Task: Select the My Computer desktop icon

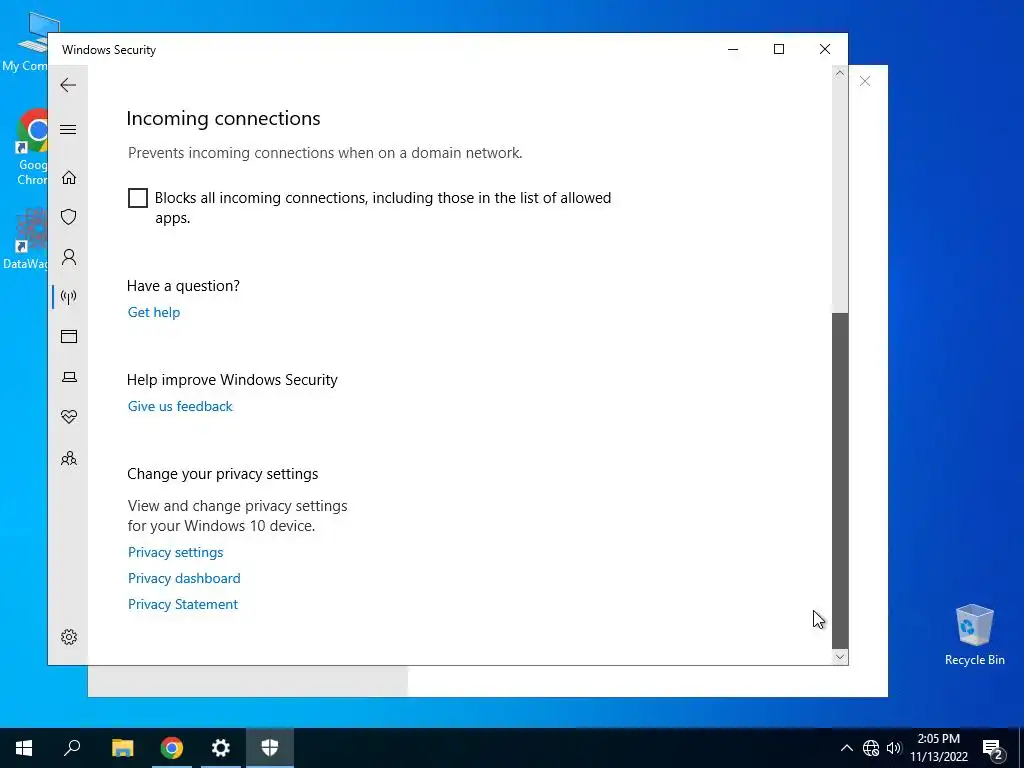Action: point(26,42)
